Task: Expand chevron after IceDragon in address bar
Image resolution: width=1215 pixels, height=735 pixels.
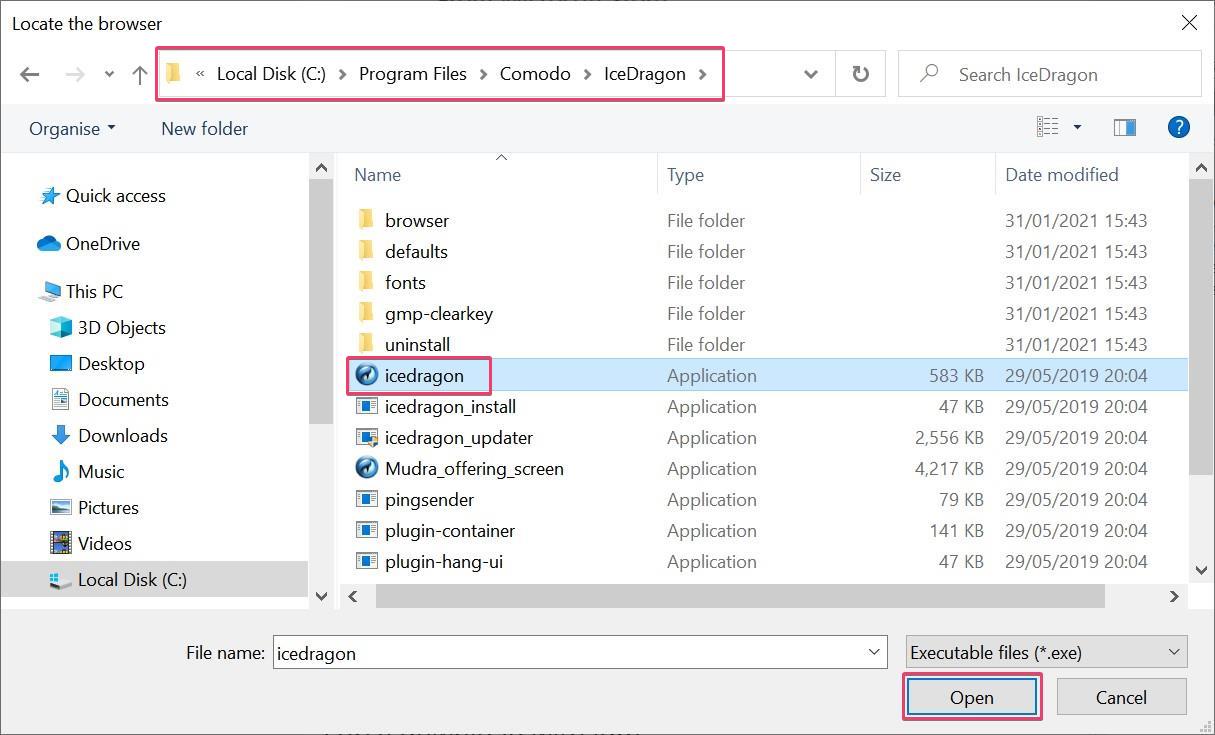Action: tap(703, 74)
